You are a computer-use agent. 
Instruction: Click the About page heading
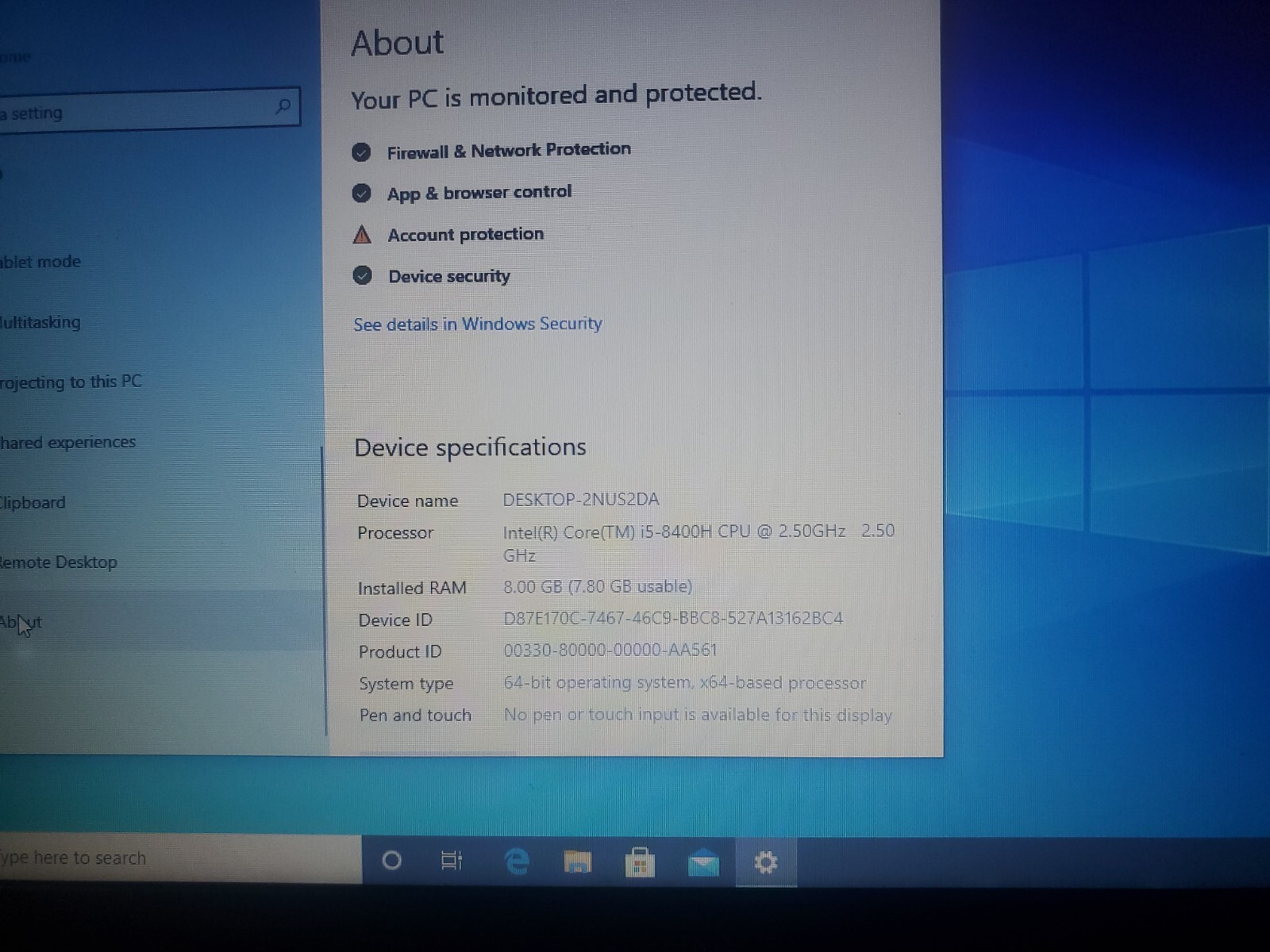pyautogui.click(x=398, y=42)
